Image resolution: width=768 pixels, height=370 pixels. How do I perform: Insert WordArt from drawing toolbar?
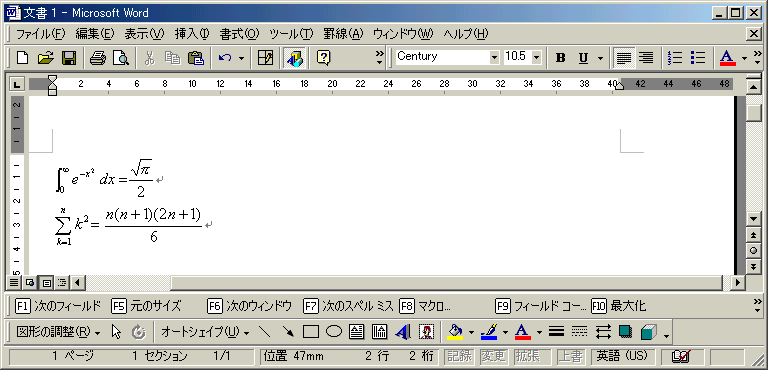coord(403,332)
